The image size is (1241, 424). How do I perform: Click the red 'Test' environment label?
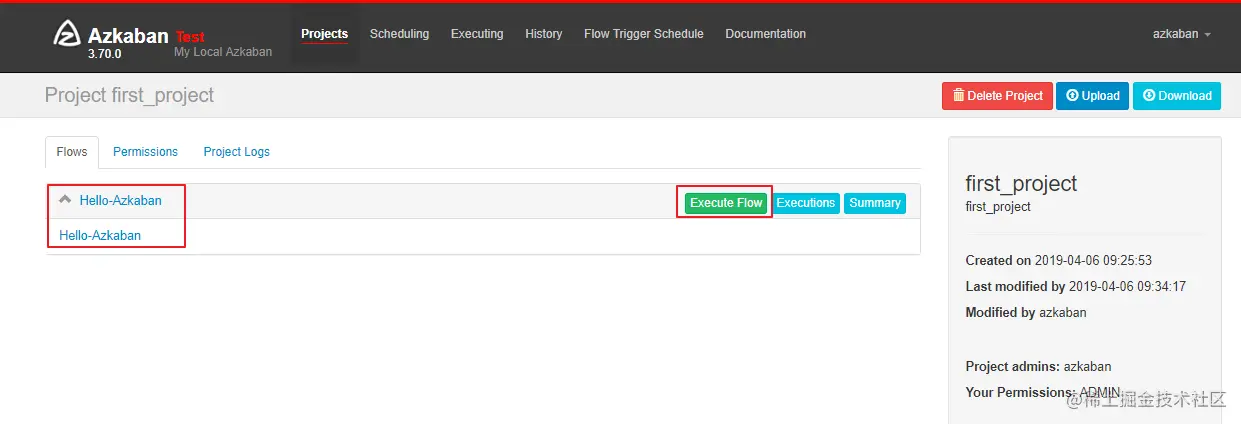coord(190,37)
